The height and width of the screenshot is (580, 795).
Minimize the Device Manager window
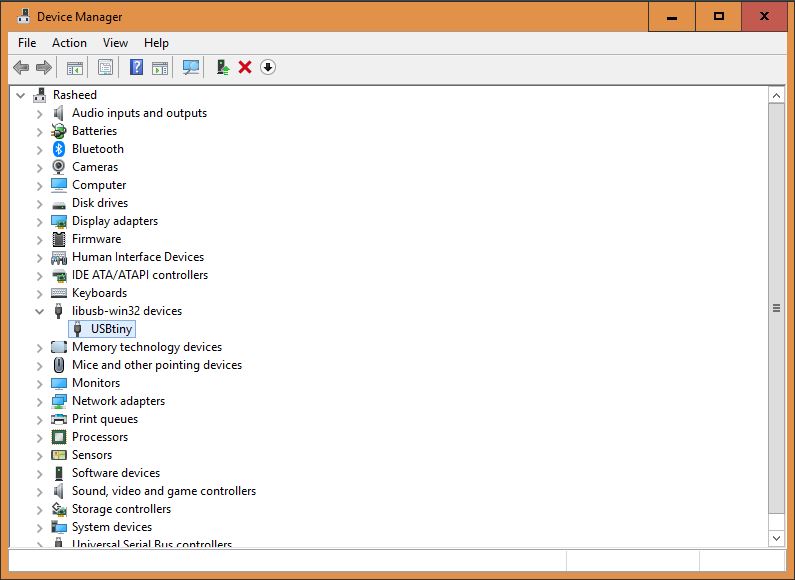(x=672, y=17)
